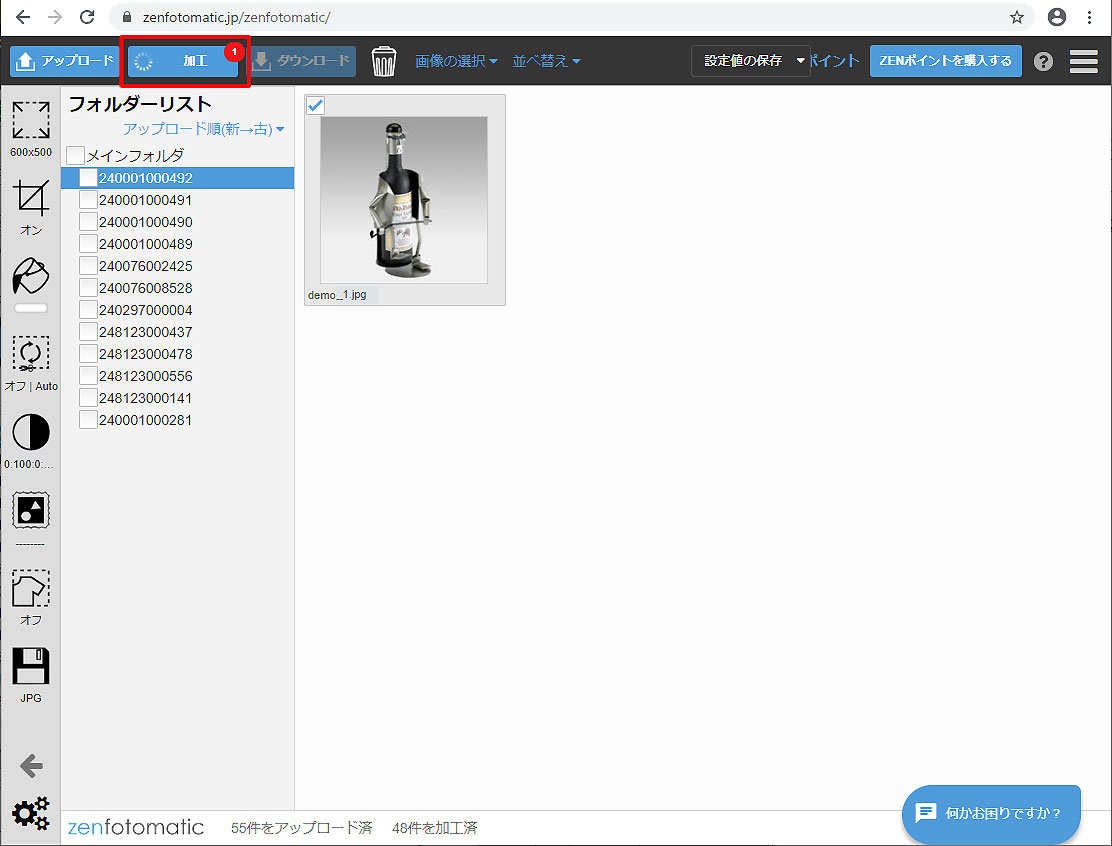Check the メインフォルダ checkbox

(75, 155)
